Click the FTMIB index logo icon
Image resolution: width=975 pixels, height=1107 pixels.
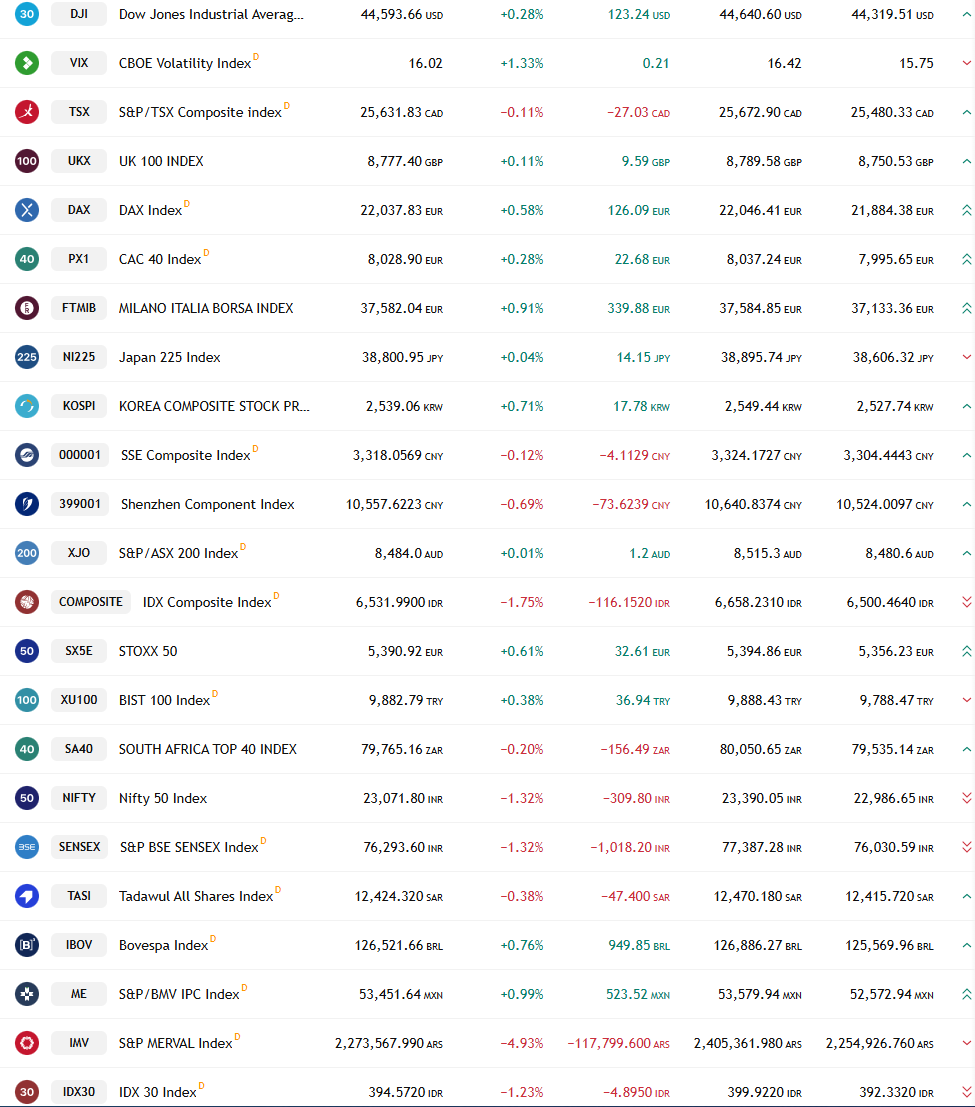27,308
